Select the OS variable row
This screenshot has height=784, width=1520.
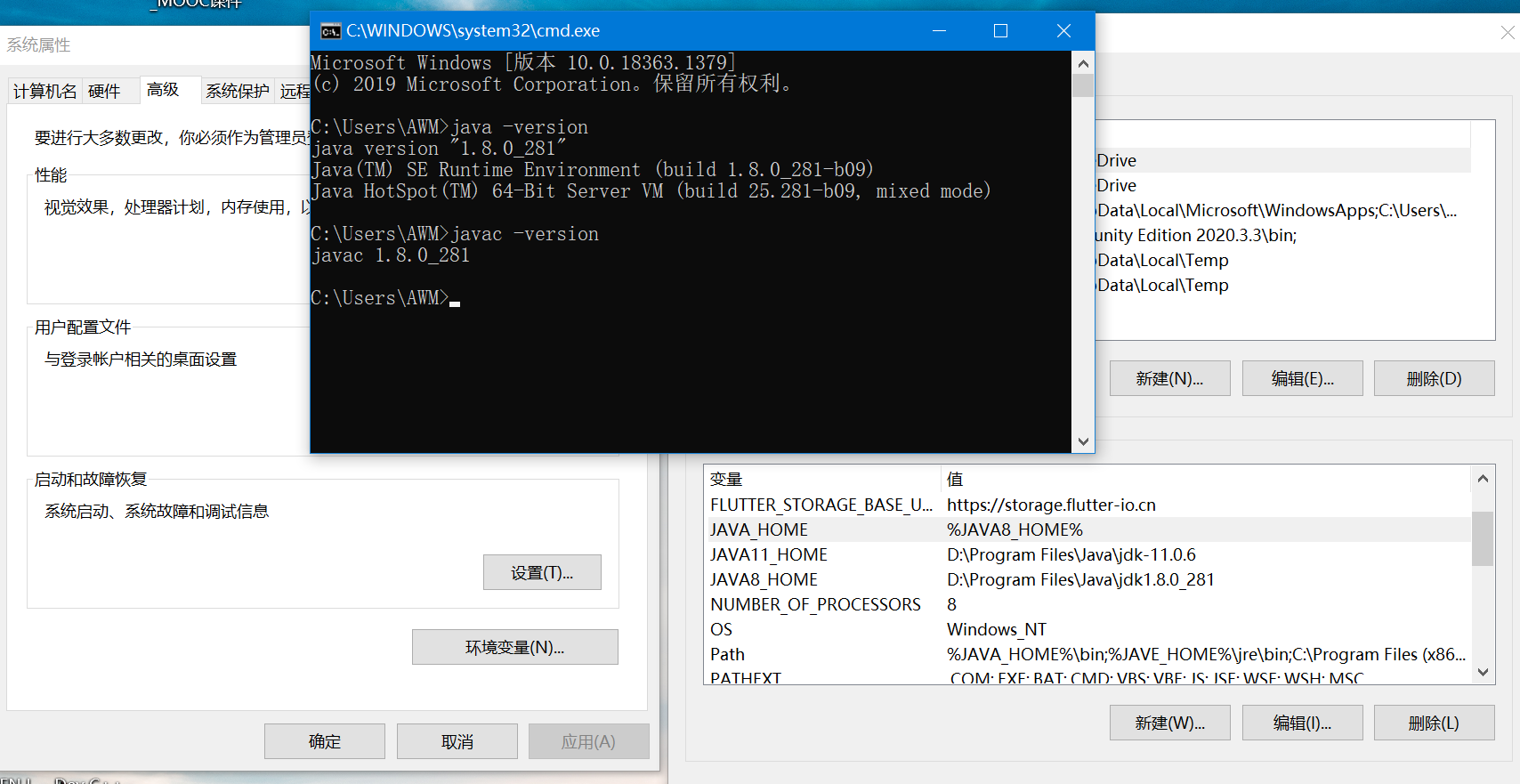click(1087, 629)
